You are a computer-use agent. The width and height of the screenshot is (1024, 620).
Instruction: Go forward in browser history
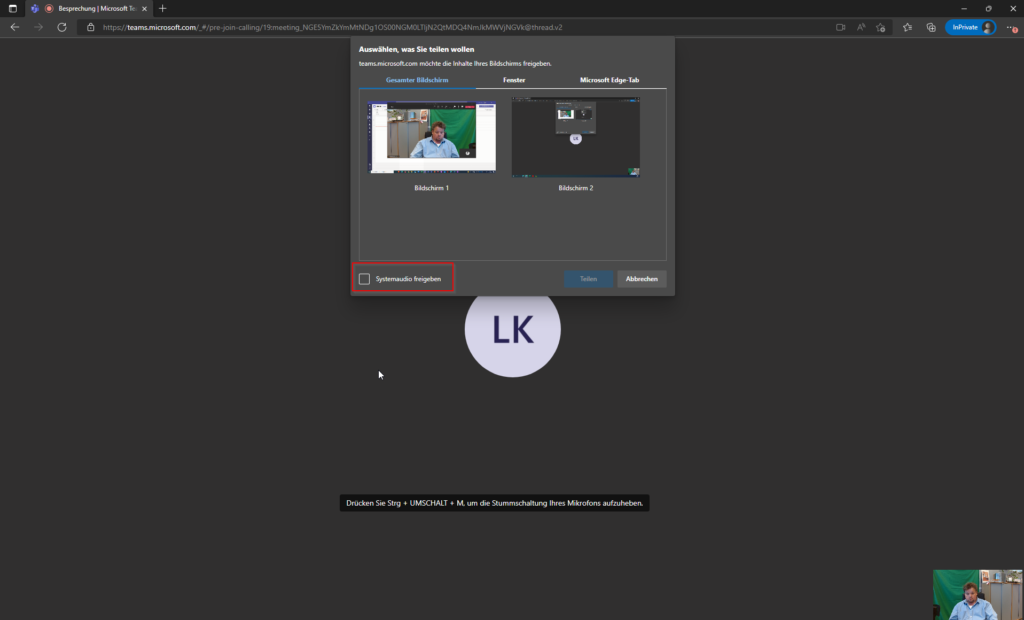pyautogui.click(x=39, y=27)
